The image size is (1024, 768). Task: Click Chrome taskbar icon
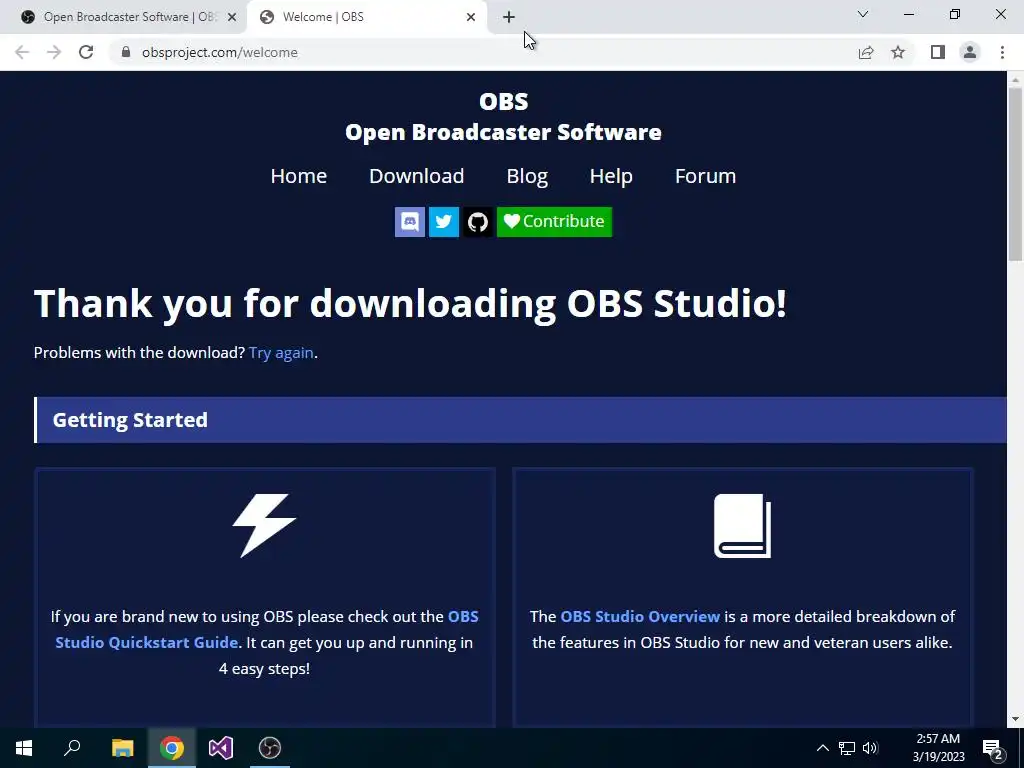point(172,748)
